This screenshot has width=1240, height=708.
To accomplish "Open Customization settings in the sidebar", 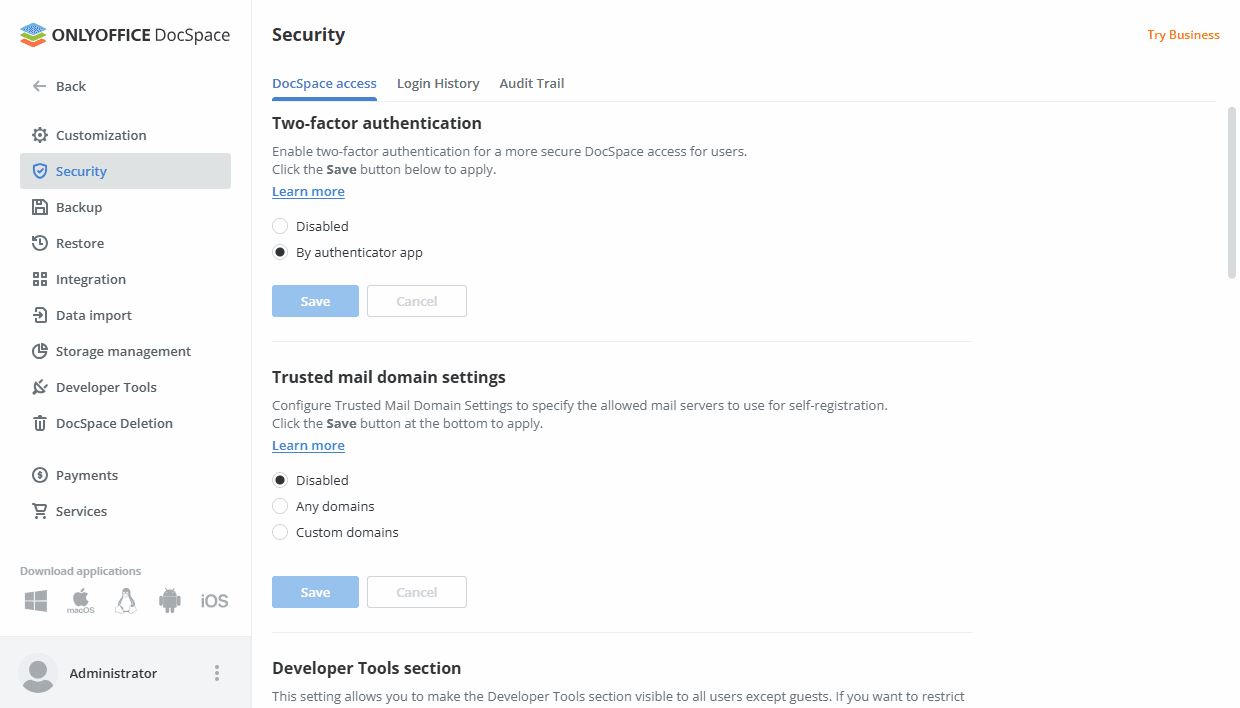I will [100, 134].
